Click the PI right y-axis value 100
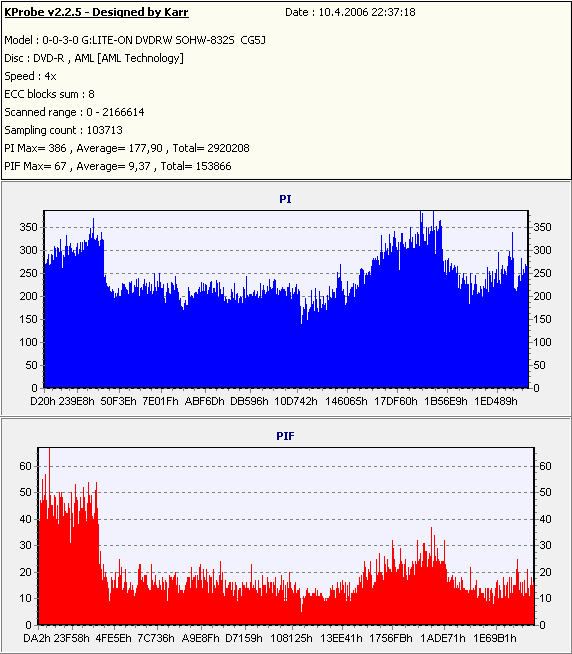This screenshot has width=572, height=654. [542, 342]
